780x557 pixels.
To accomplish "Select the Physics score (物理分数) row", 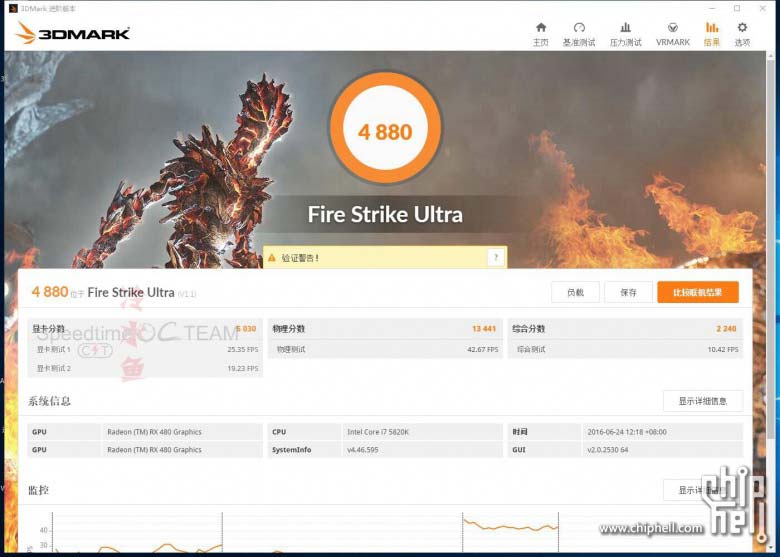I will pos(384,328).
